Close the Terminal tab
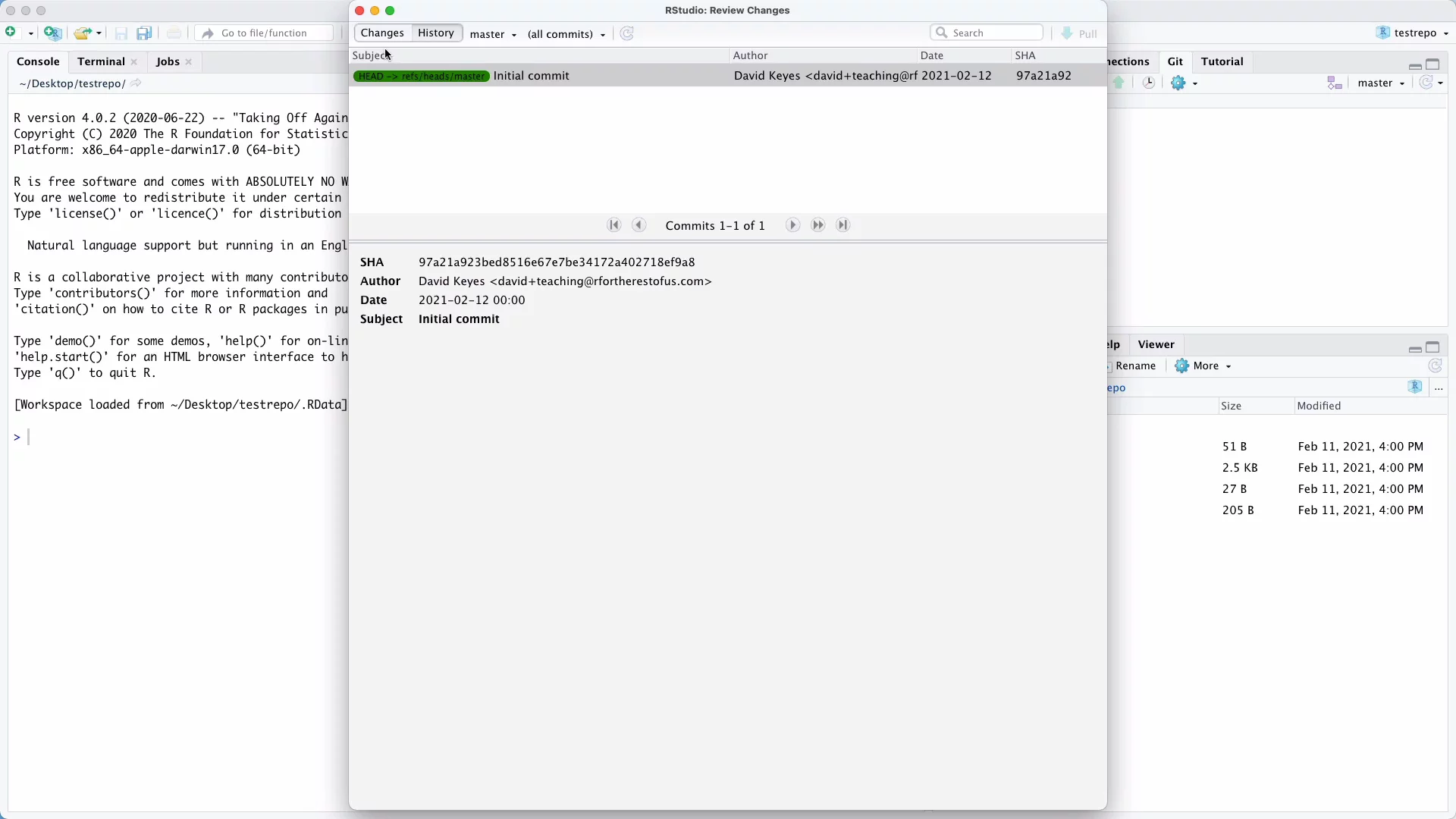This screenshot has height=819, width=1456. 134,61
